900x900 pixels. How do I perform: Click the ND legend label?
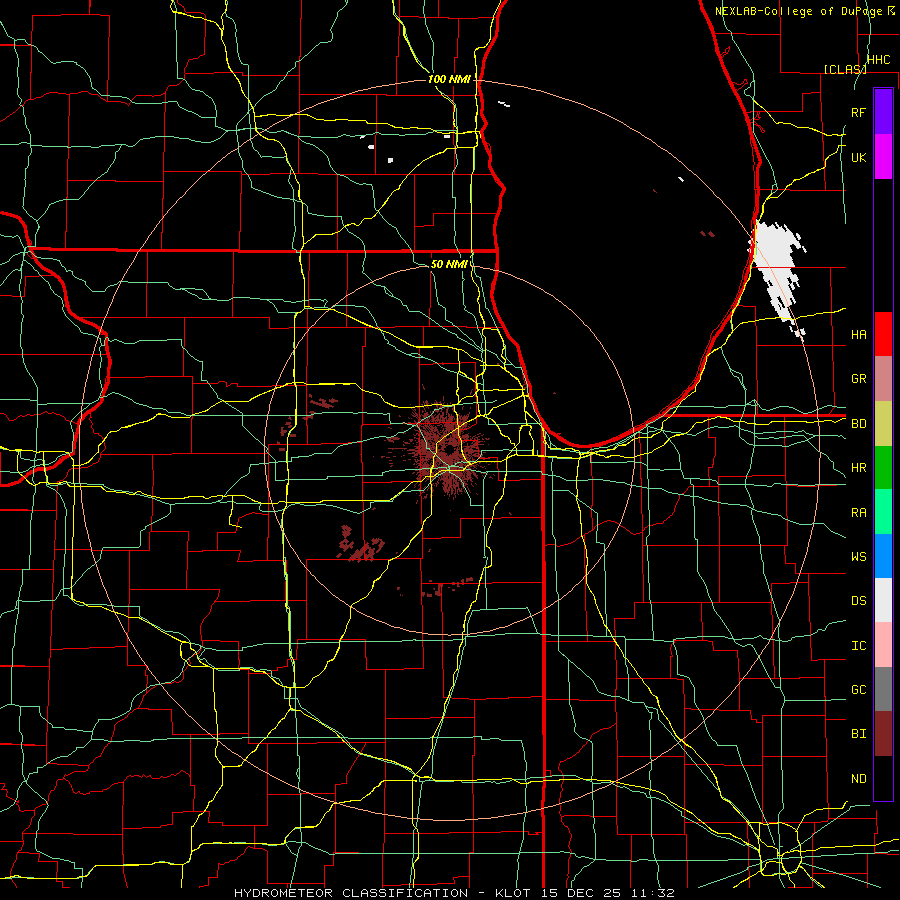[859, 778]
